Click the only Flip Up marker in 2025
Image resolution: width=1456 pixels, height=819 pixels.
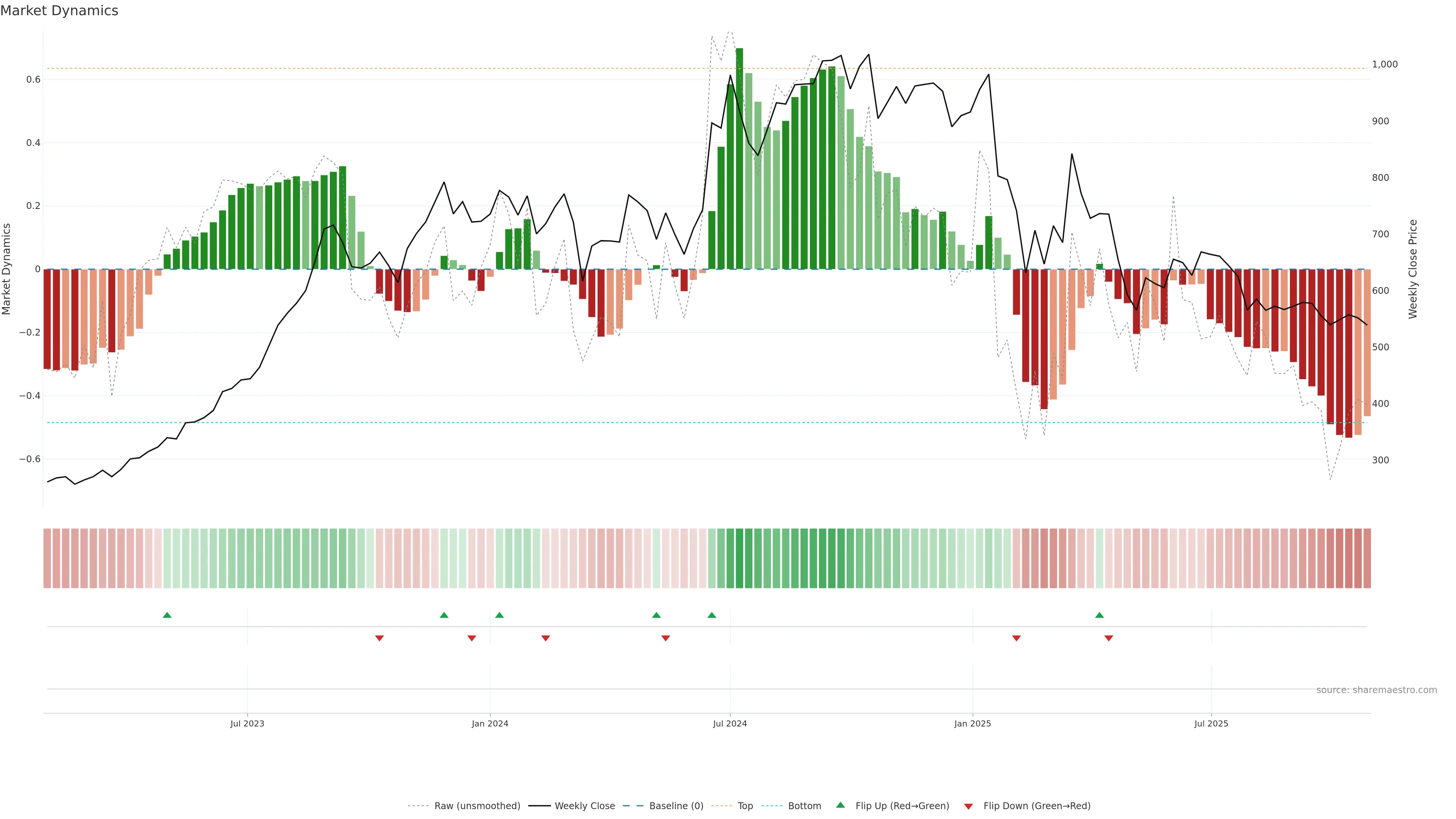point(1099,615)
